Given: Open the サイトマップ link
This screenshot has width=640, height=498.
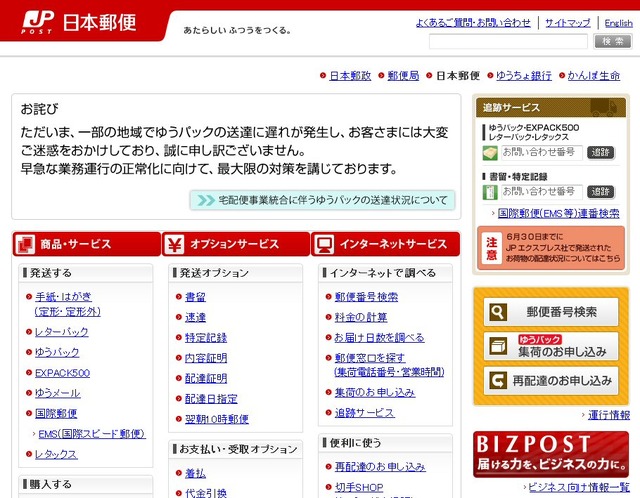Looking at the screenshot, I should (x=568, y=22).
